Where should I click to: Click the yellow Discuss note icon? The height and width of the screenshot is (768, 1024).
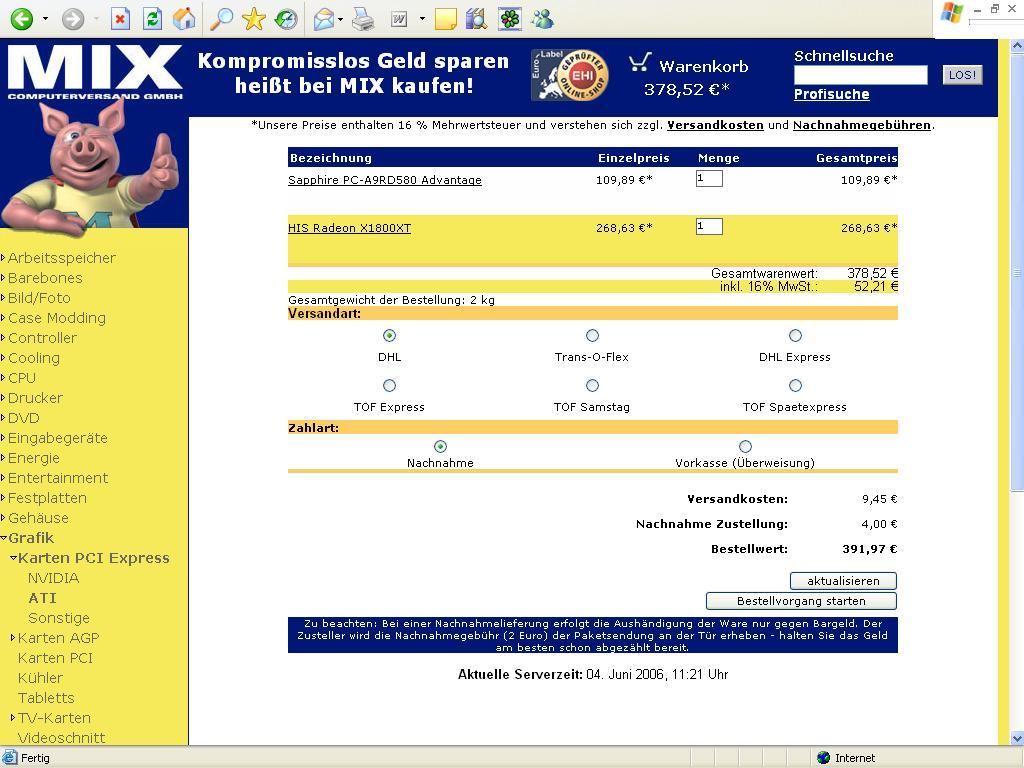pyautogui.click(x=445, y=20)
